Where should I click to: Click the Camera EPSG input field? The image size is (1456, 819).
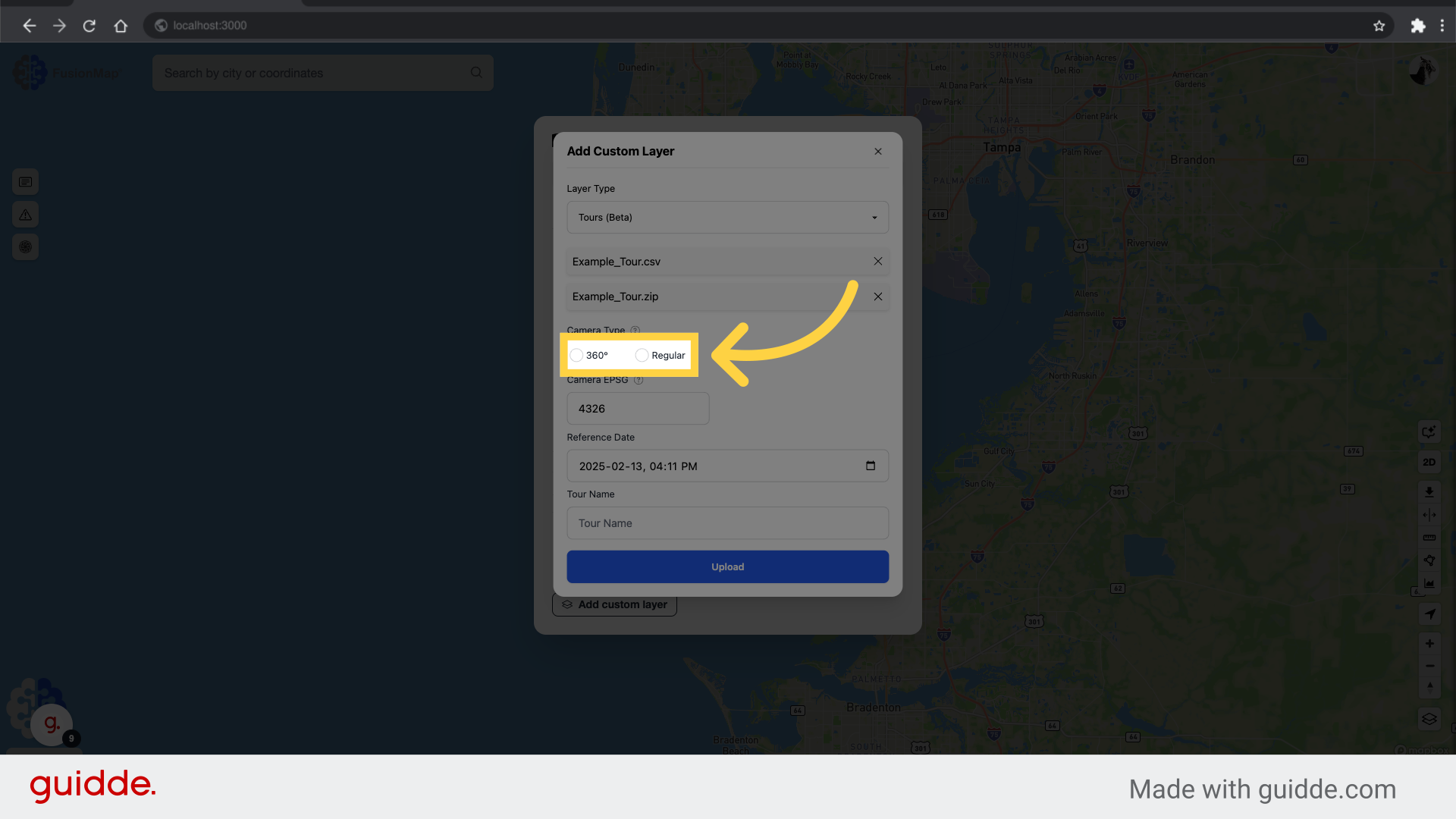(x=638, y=409)
